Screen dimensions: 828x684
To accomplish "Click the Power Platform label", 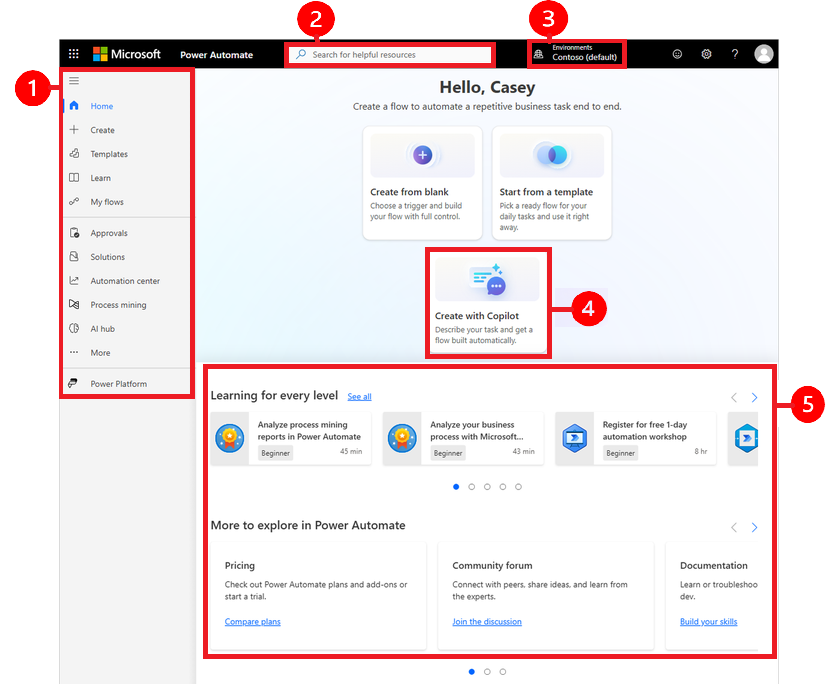I will click(x=119, y=383).
